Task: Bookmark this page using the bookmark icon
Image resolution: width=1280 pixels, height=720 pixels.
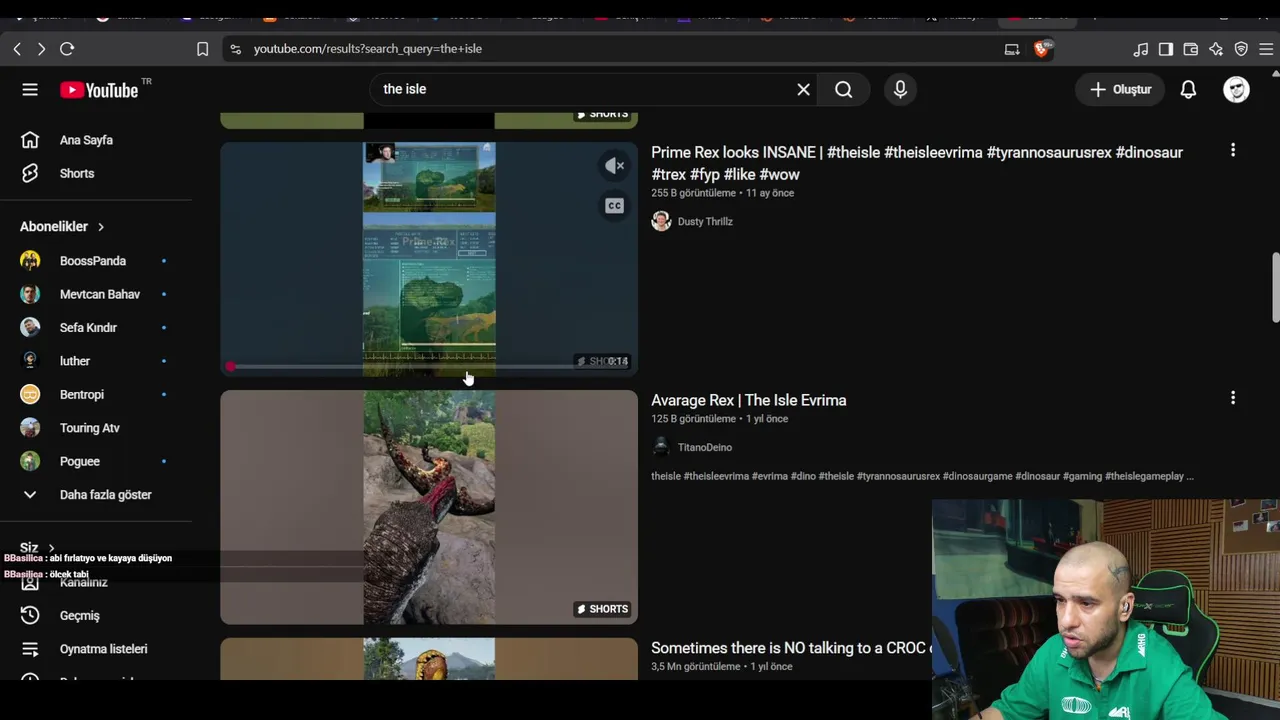Action: [202, 49]
